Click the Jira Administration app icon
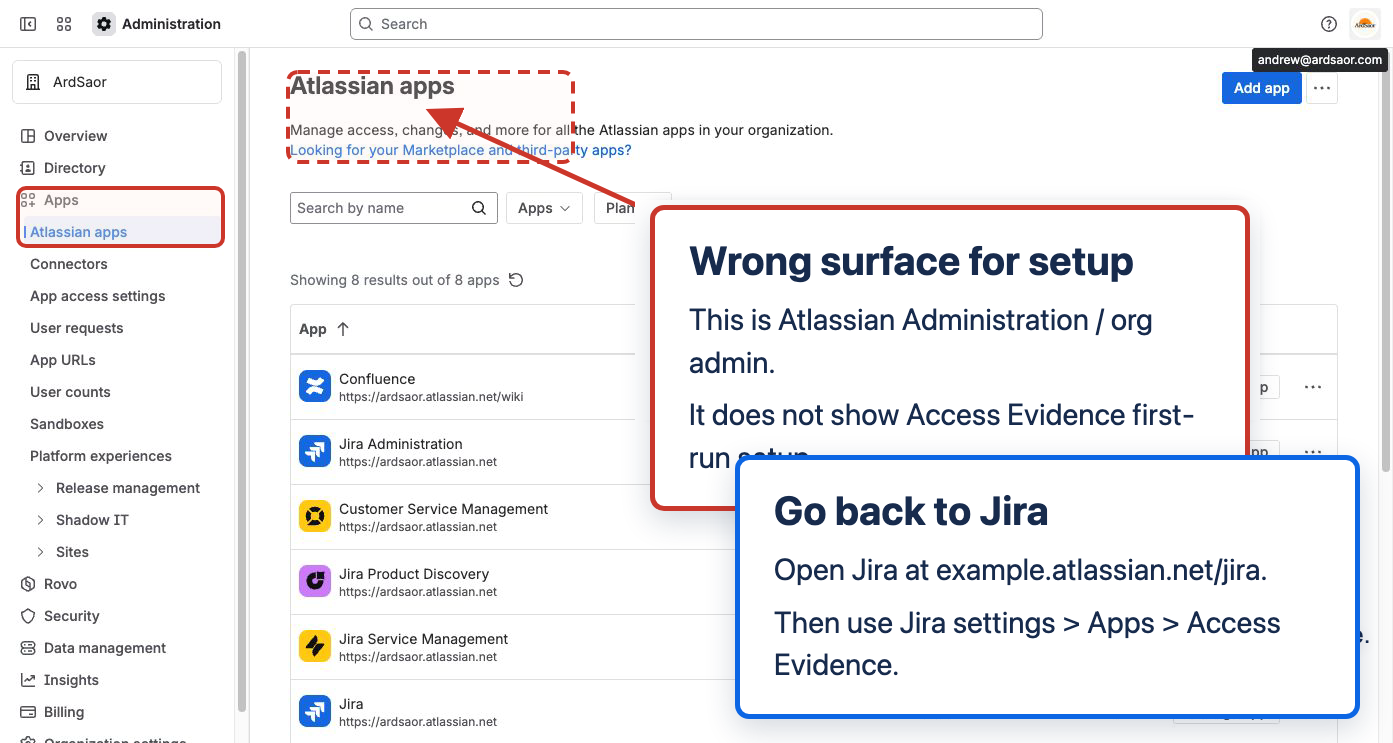Image resolution: width=1393 pixels, height=743 pixels. (x=315, y=451)
